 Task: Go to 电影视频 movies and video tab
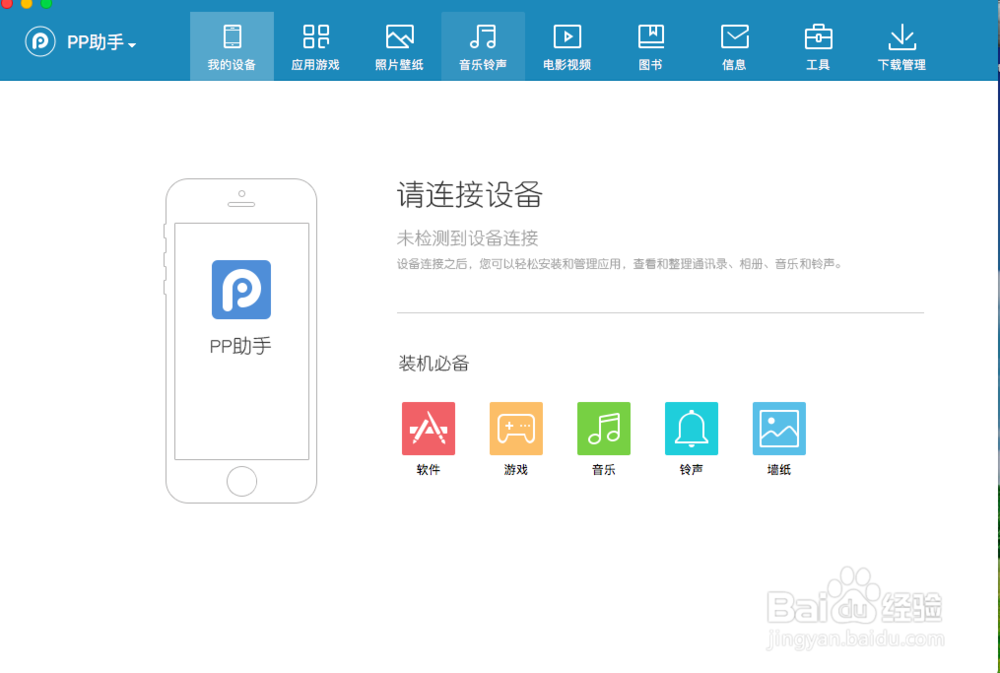pos(567,47)
